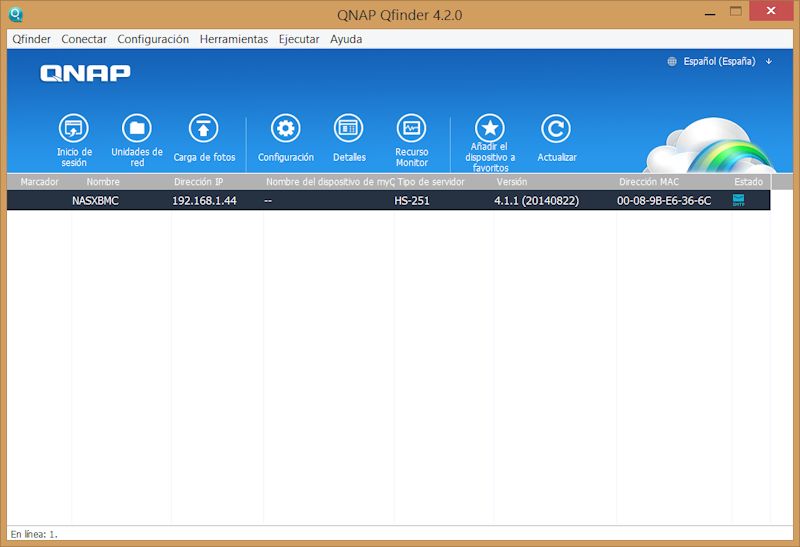Maximize the Qfinder window
This screenshot has width=800, height=547.
tap(736, 11)
